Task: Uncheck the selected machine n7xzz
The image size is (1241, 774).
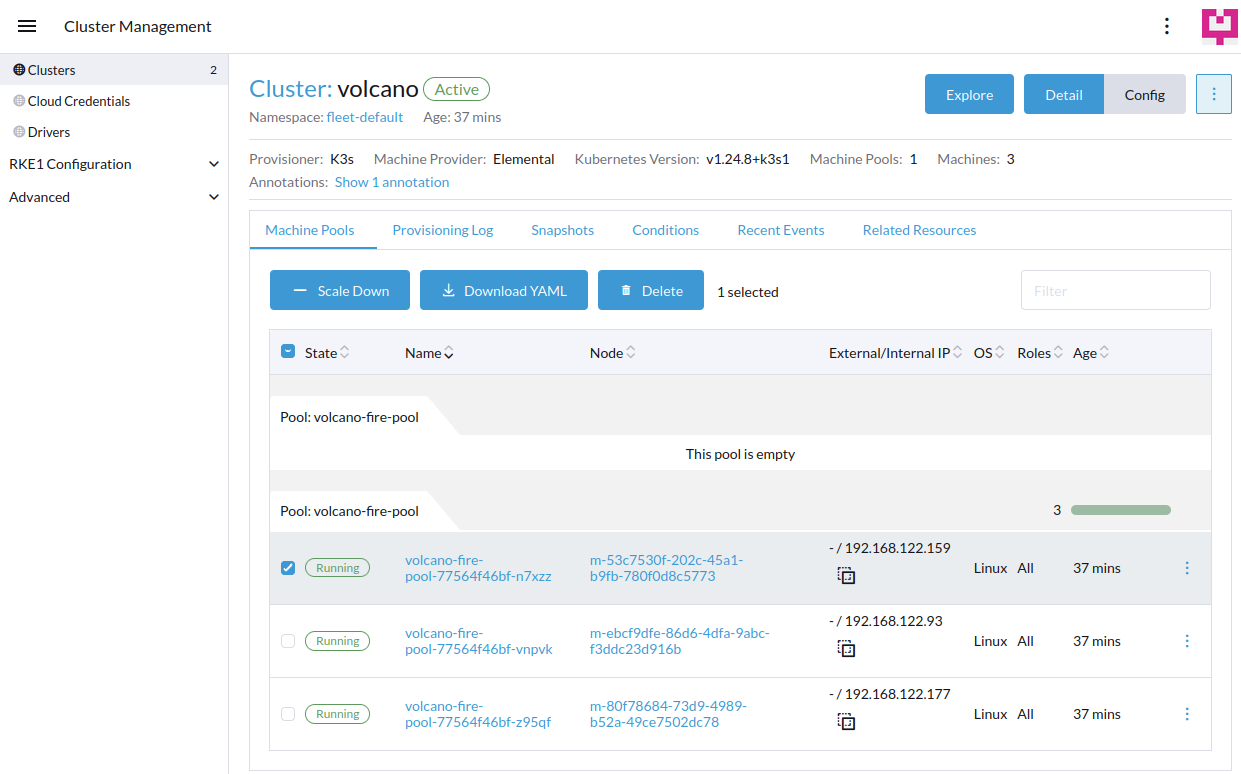Action: coord(288,567)
